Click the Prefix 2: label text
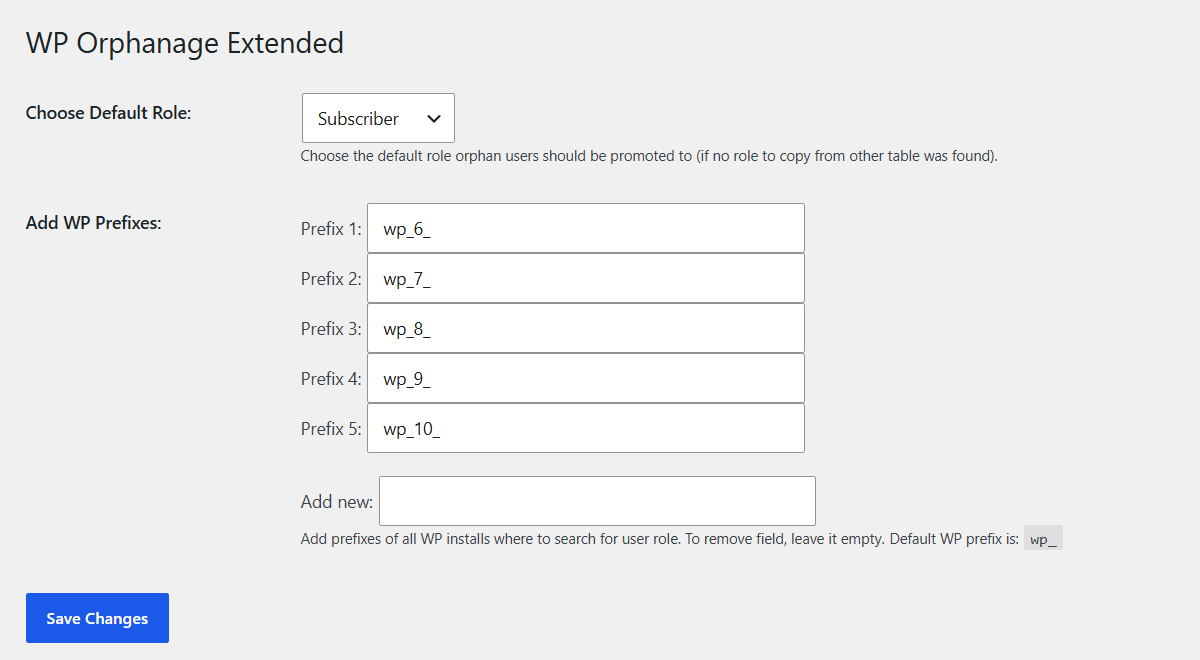Image resolution: width=1200 pixels, height=660 pixels. click(331, 279)
